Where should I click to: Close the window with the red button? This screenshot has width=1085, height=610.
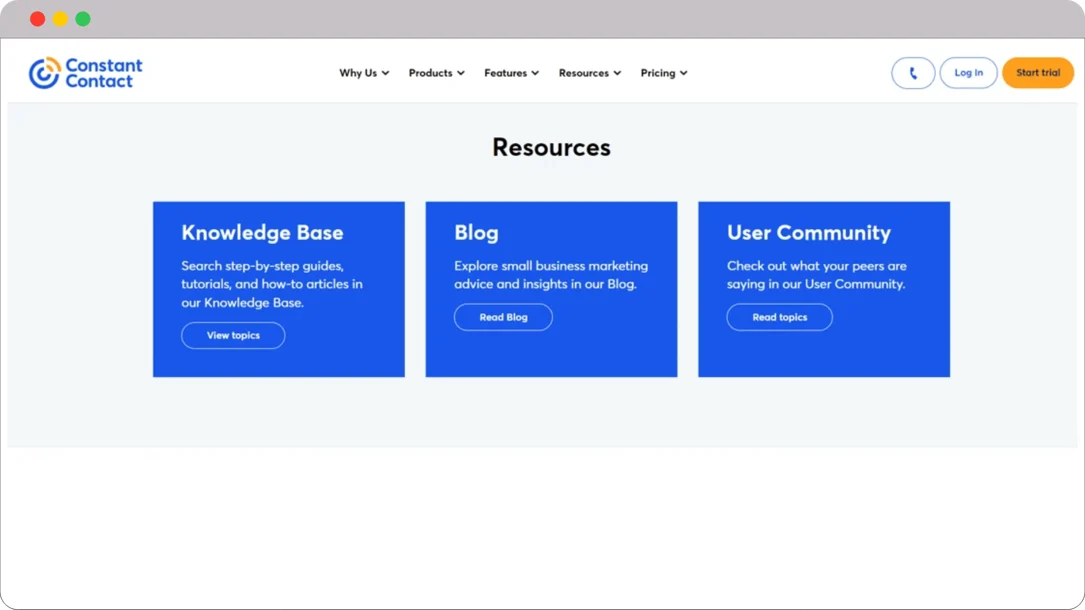point(37,19)
